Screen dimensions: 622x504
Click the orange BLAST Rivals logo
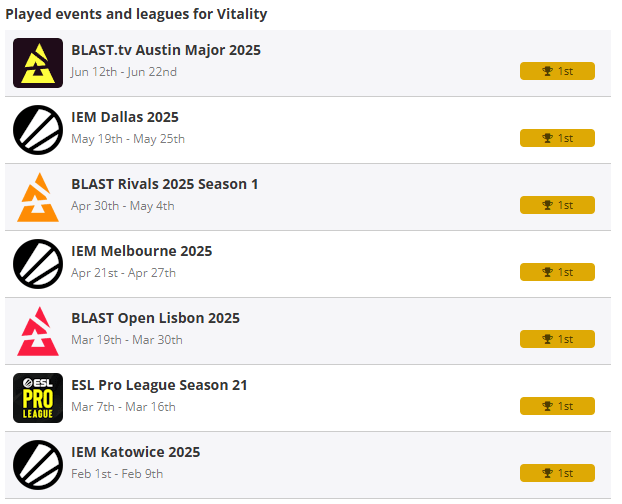point(38,197)
